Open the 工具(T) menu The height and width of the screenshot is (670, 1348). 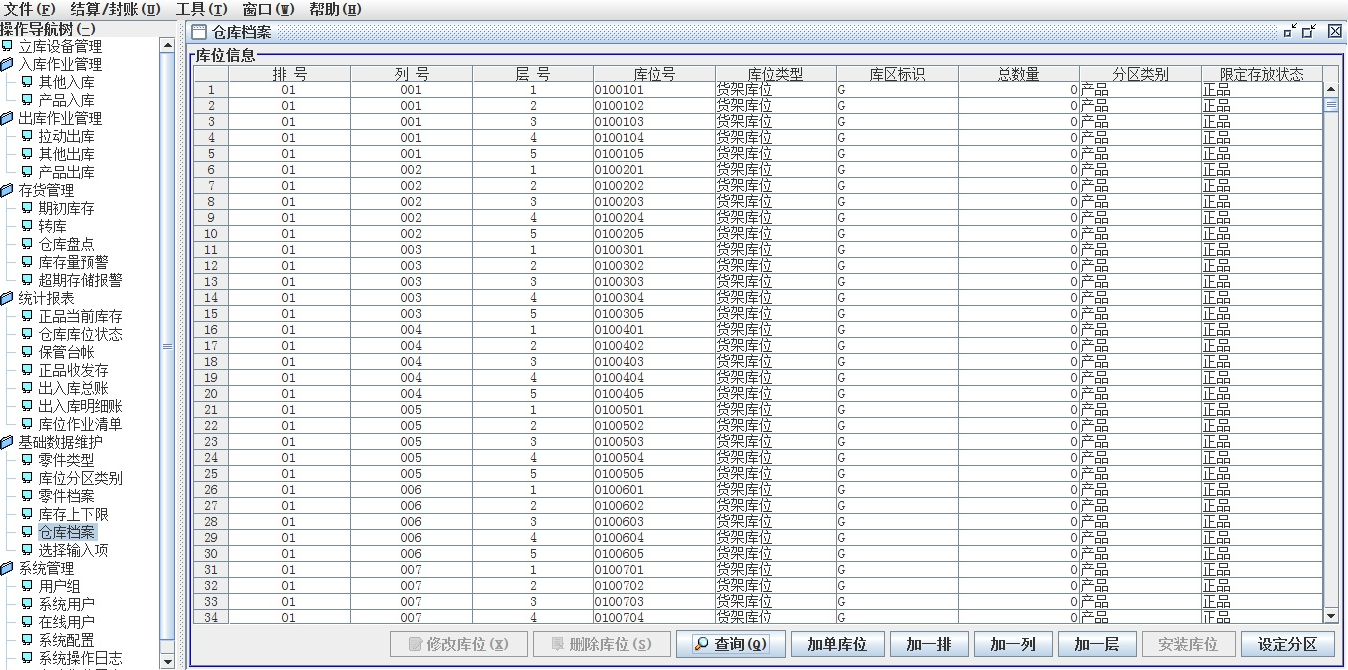point(201,9)
